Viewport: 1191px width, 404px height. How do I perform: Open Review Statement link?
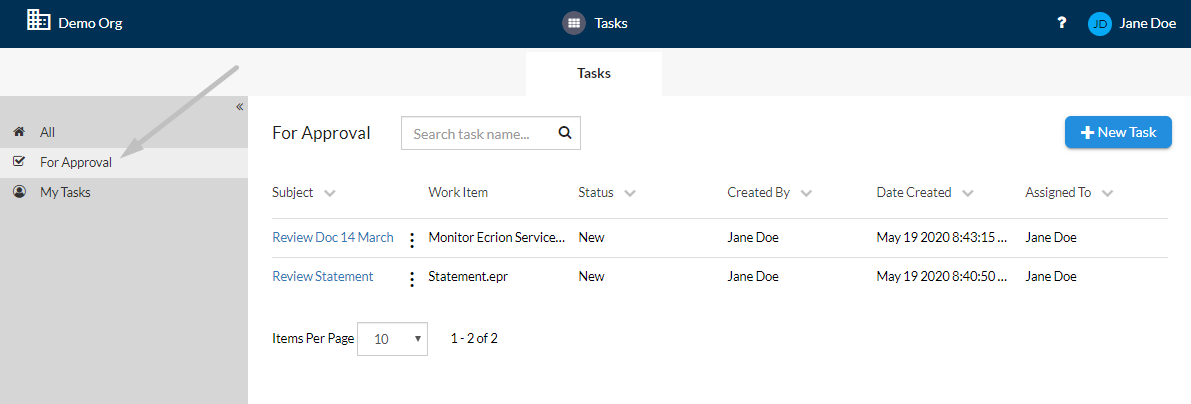tap(323, 276)
